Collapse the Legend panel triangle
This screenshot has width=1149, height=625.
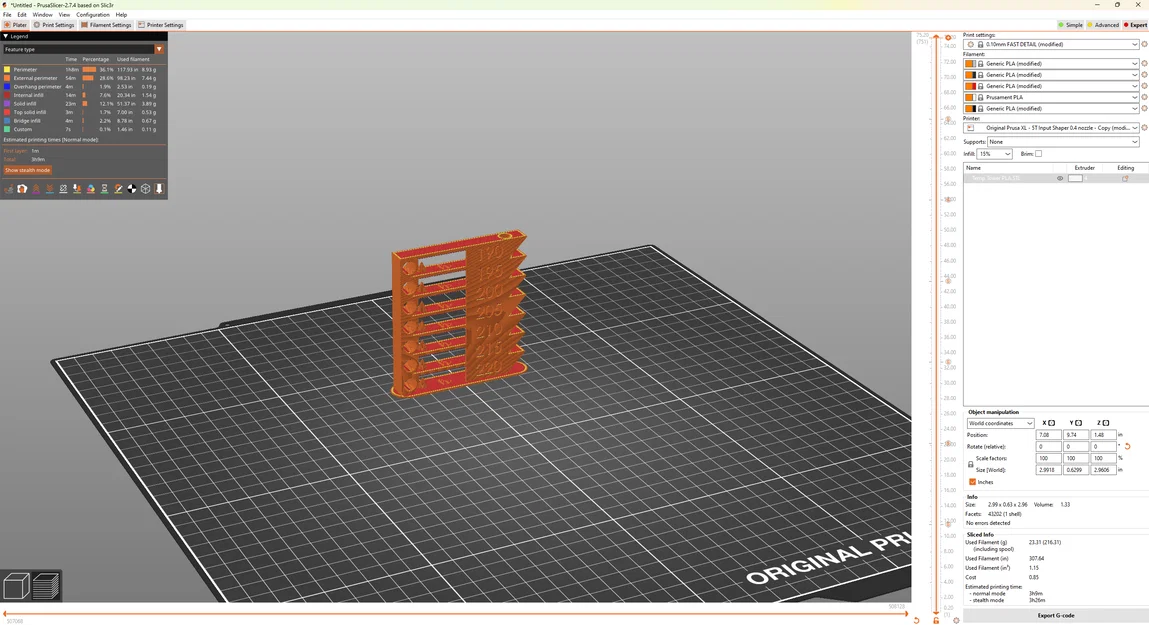[x=6, y=36]
